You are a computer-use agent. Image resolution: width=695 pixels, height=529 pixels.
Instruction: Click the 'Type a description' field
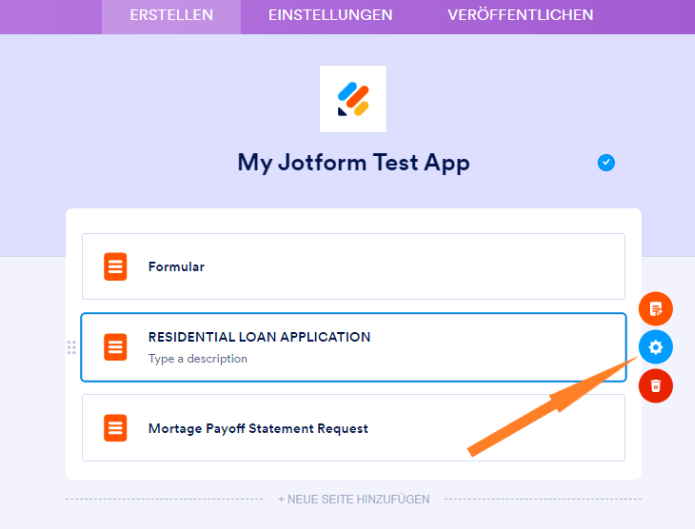(198, 358)
